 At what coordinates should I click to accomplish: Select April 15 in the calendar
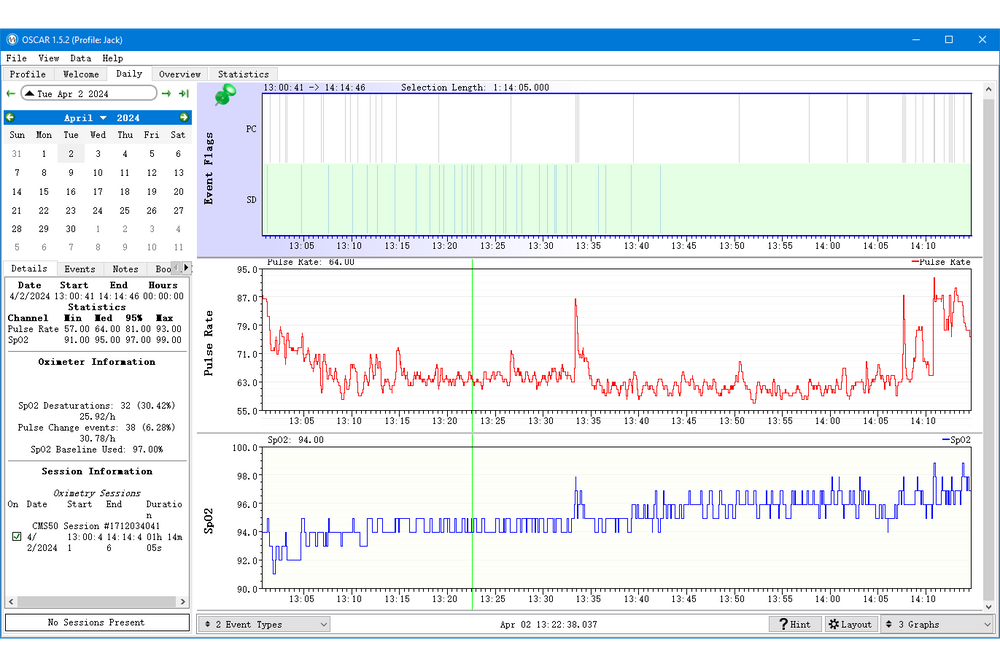pyautogui.click(x=43, y=191)
